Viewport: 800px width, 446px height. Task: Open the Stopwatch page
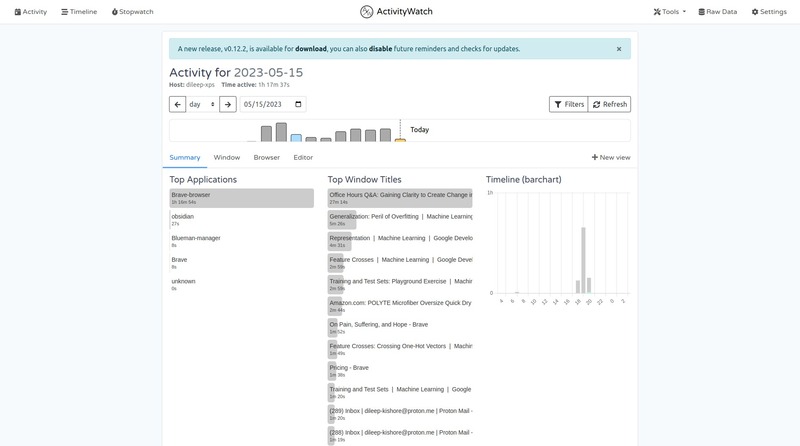click(x=133, y=12)
